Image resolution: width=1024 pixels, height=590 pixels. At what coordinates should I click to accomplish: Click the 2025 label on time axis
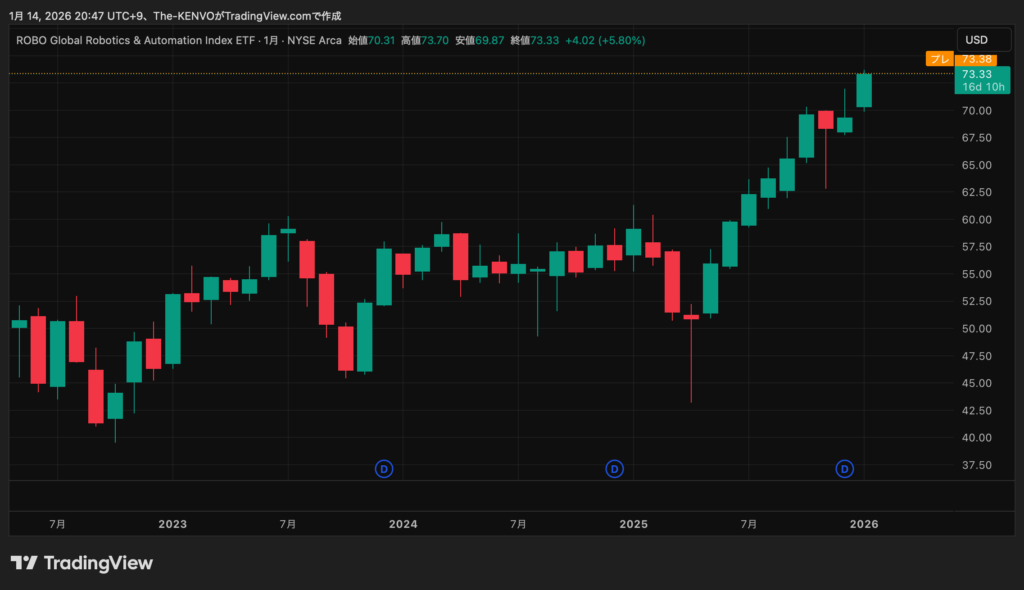[633, 524]
